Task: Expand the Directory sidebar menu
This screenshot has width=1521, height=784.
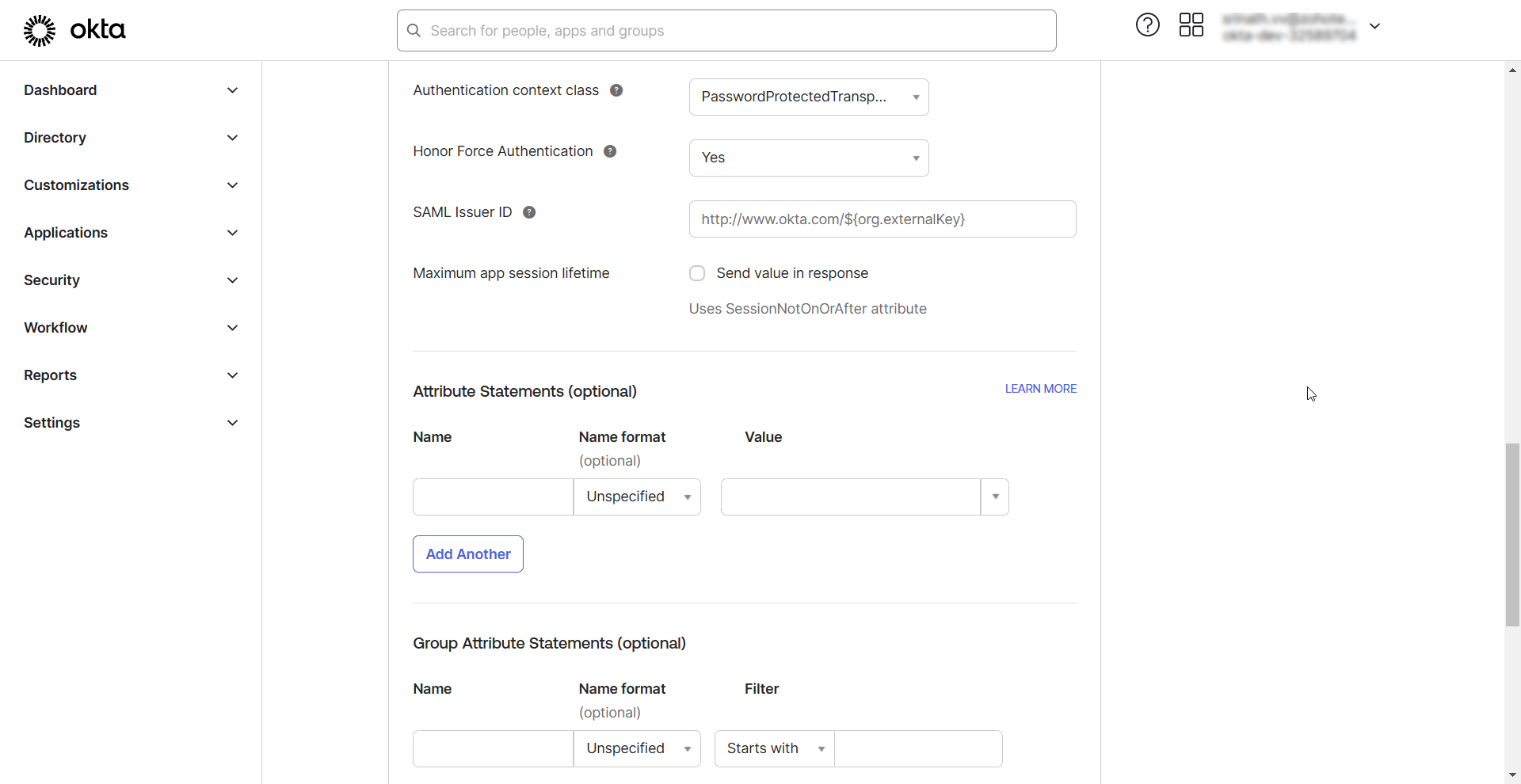Action: click(131, 138)
